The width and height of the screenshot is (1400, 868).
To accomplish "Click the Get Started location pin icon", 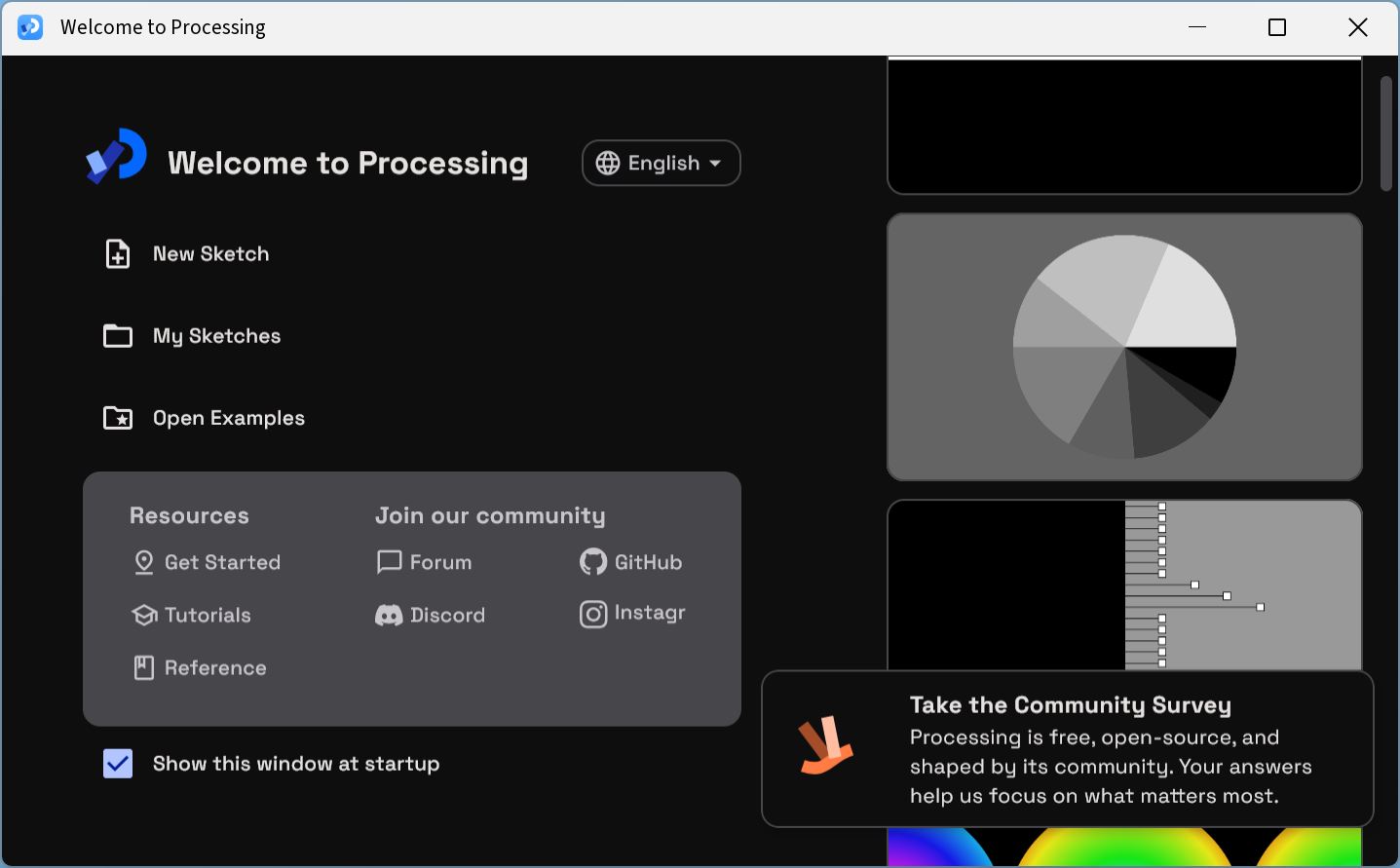I will [x=144, y=563].
